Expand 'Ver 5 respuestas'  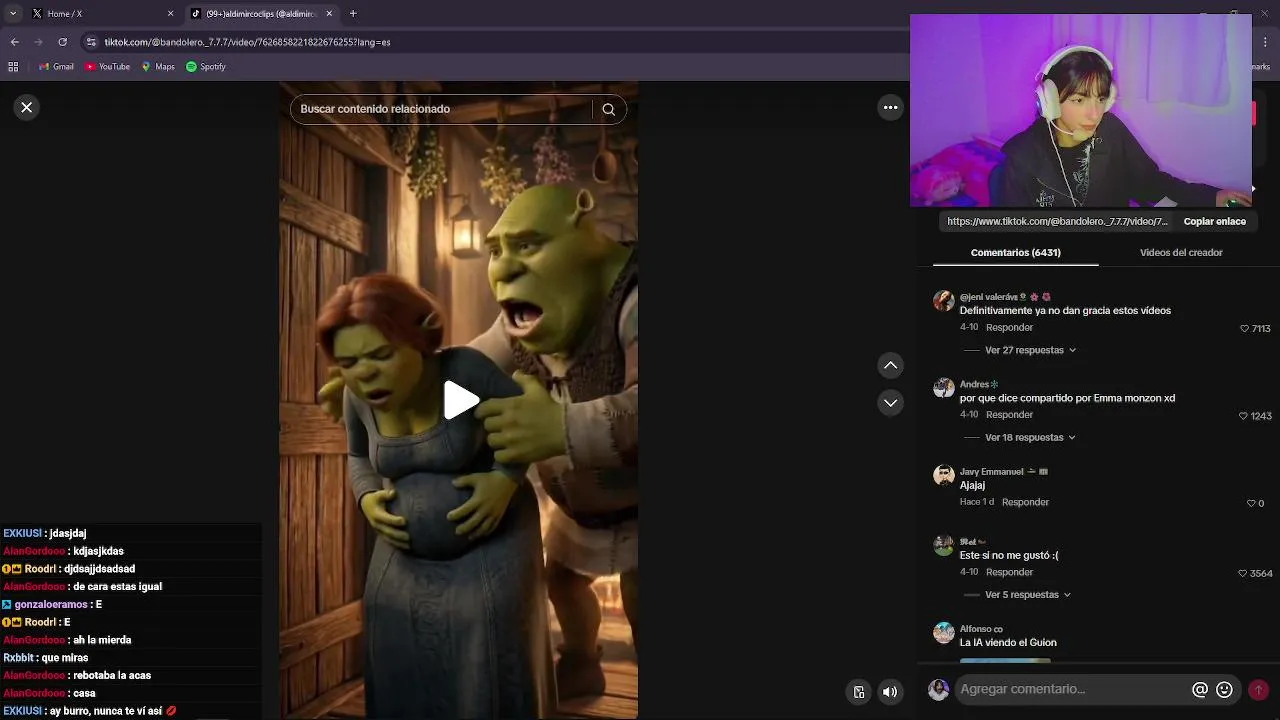[1028, 594]
